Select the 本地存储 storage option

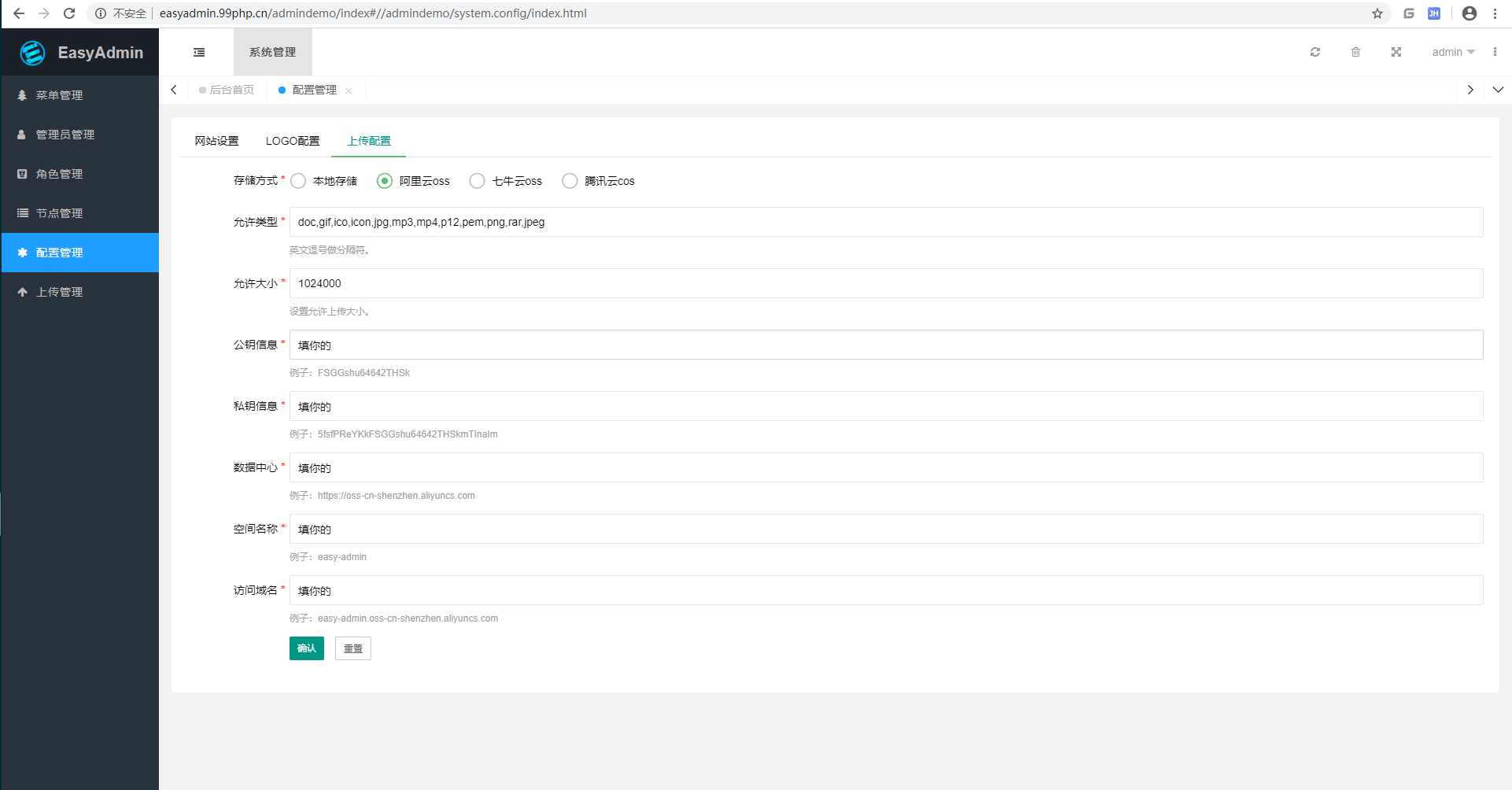298,181
